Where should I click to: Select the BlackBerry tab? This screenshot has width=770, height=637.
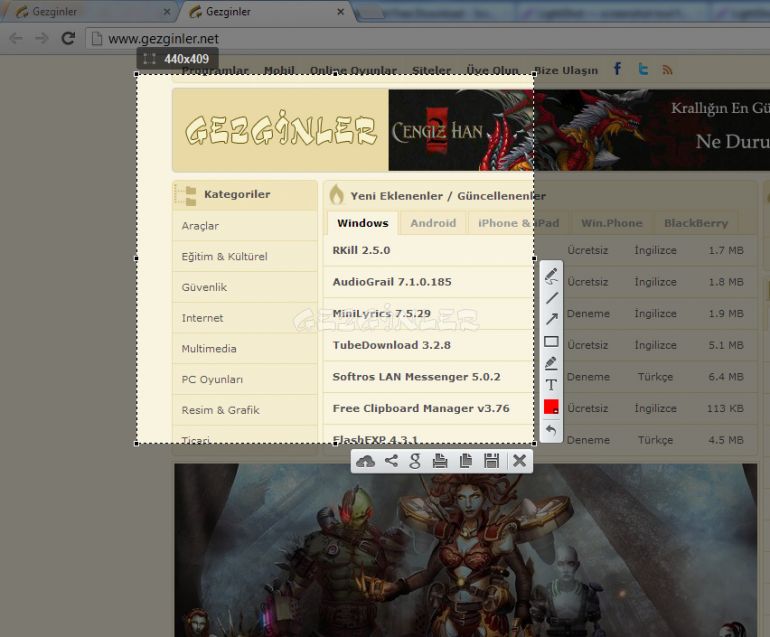pyautogui.click(x=696, y=223)
